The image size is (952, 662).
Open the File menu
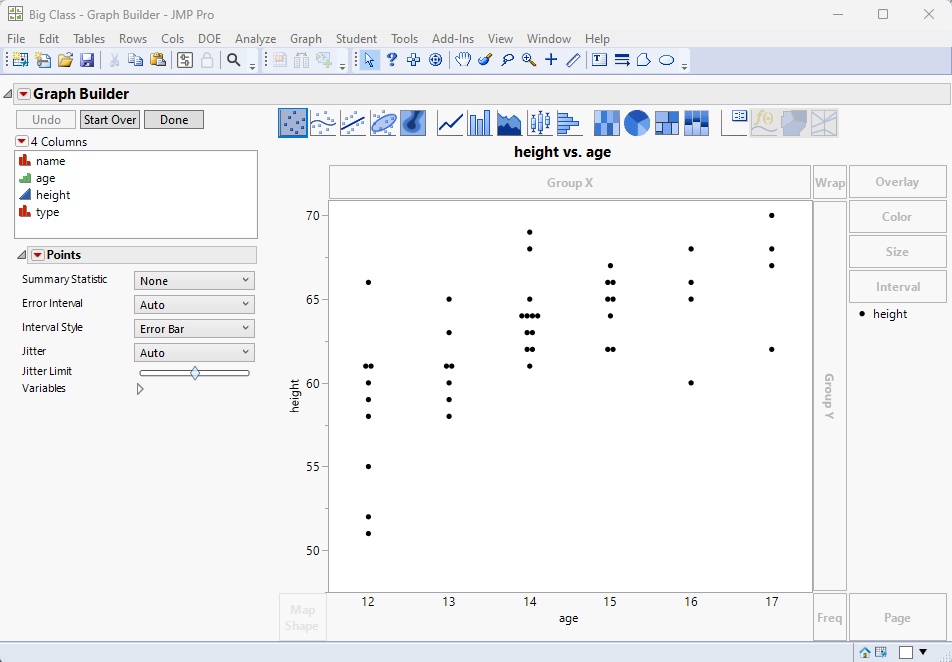click(16, 39)
